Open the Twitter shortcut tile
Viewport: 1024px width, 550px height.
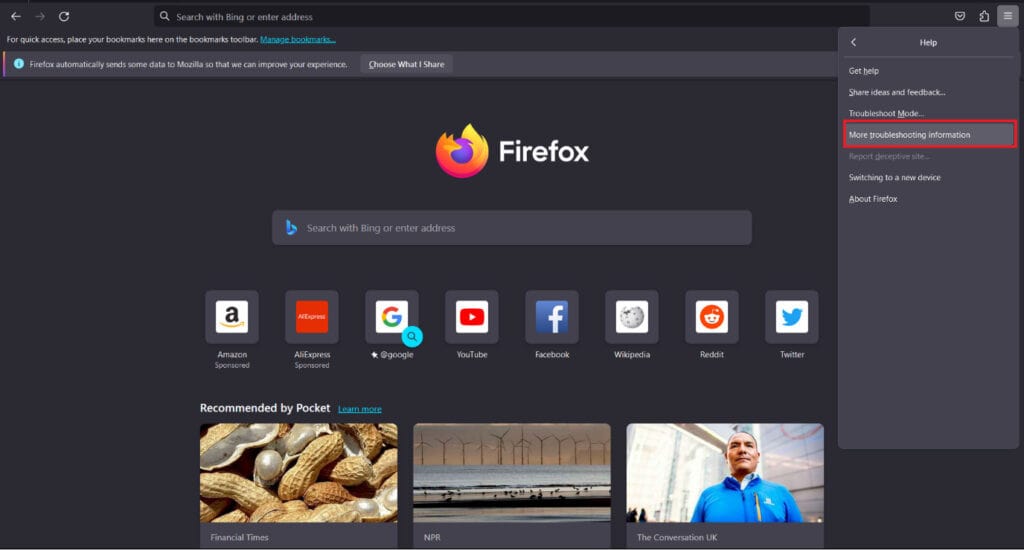point(792,318)
